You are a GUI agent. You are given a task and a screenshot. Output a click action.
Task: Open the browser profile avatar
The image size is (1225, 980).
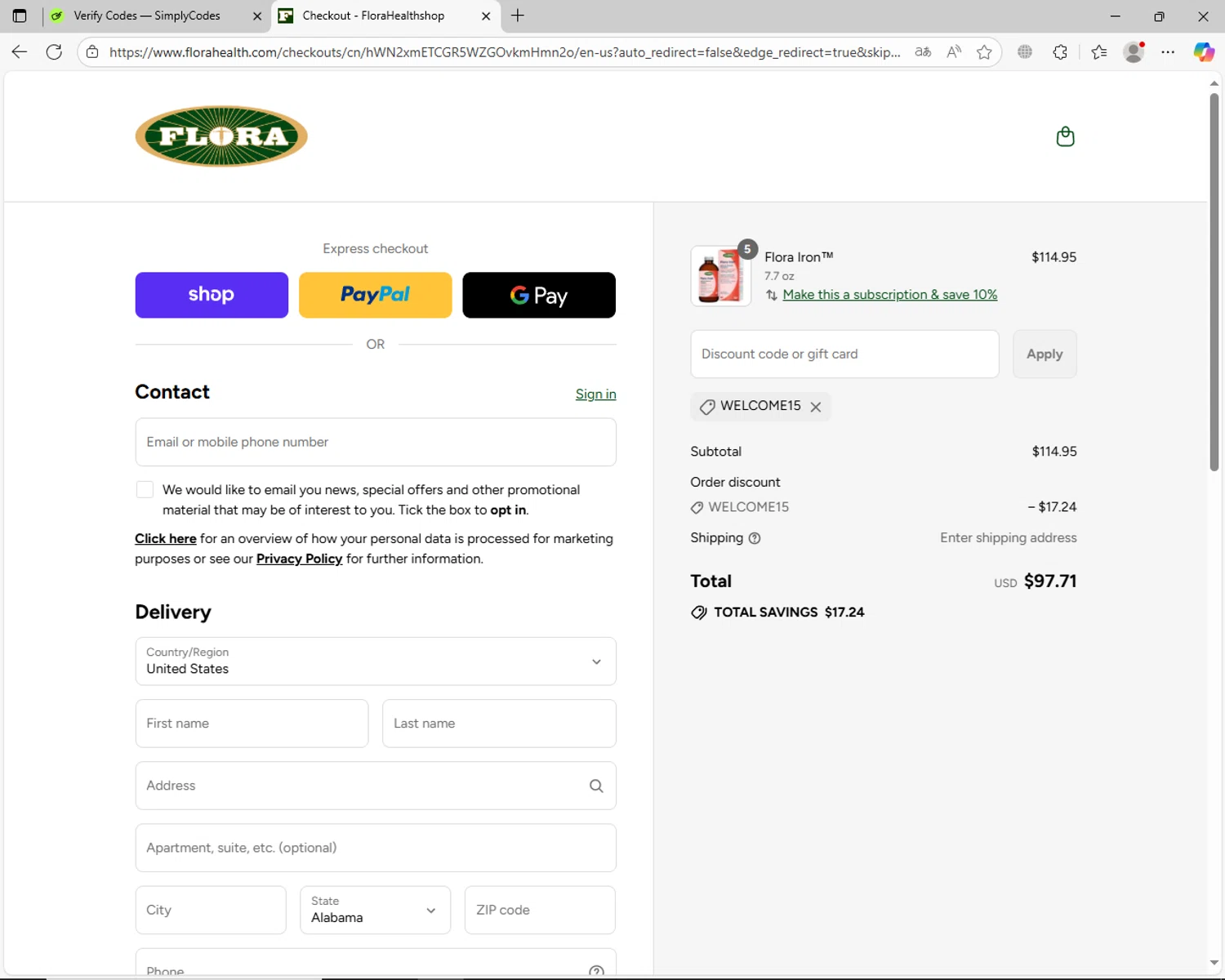click(1134, 52)
